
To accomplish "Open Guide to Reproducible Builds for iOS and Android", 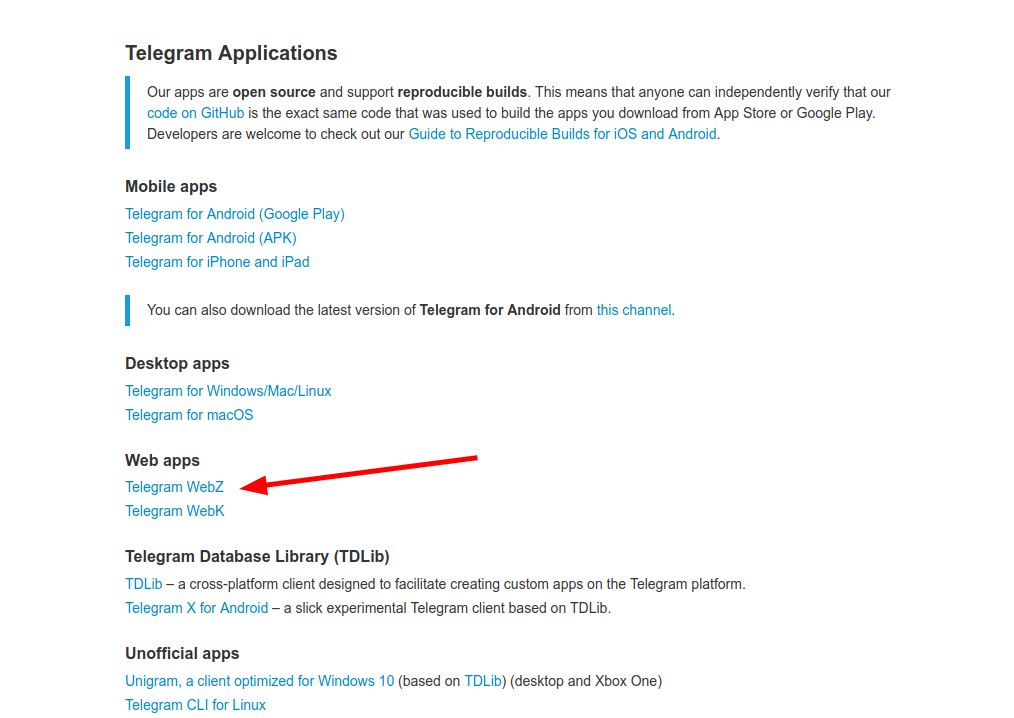I will pyautogui.click(x=563, y=134).
